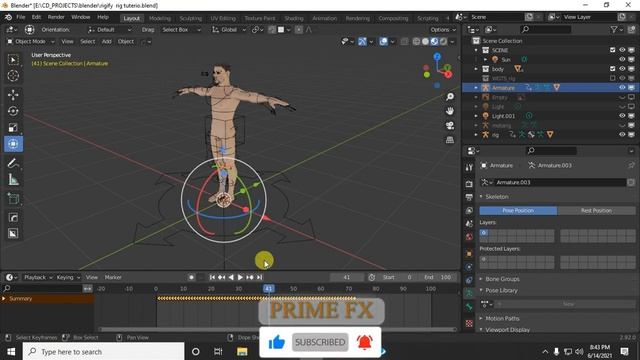Enable the unchecked third collection checkbox
Viewport: 640px width, 360px height.
[613, 78]
